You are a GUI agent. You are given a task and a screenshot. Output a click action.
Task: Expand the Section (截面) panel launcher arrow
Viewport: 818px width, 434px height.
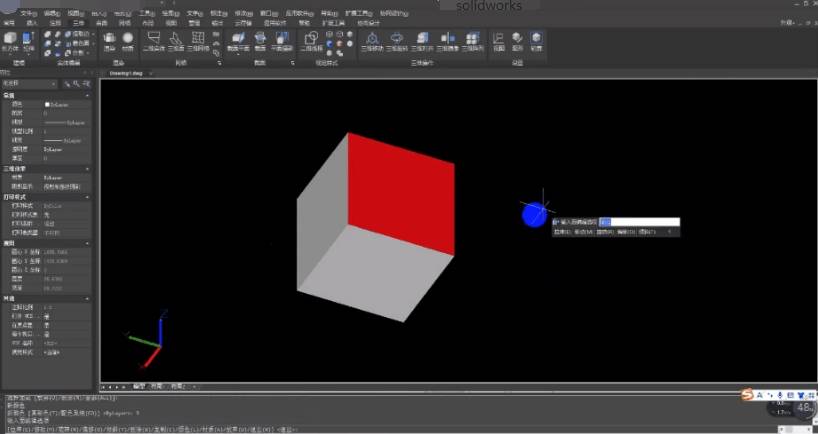(293, 63)
